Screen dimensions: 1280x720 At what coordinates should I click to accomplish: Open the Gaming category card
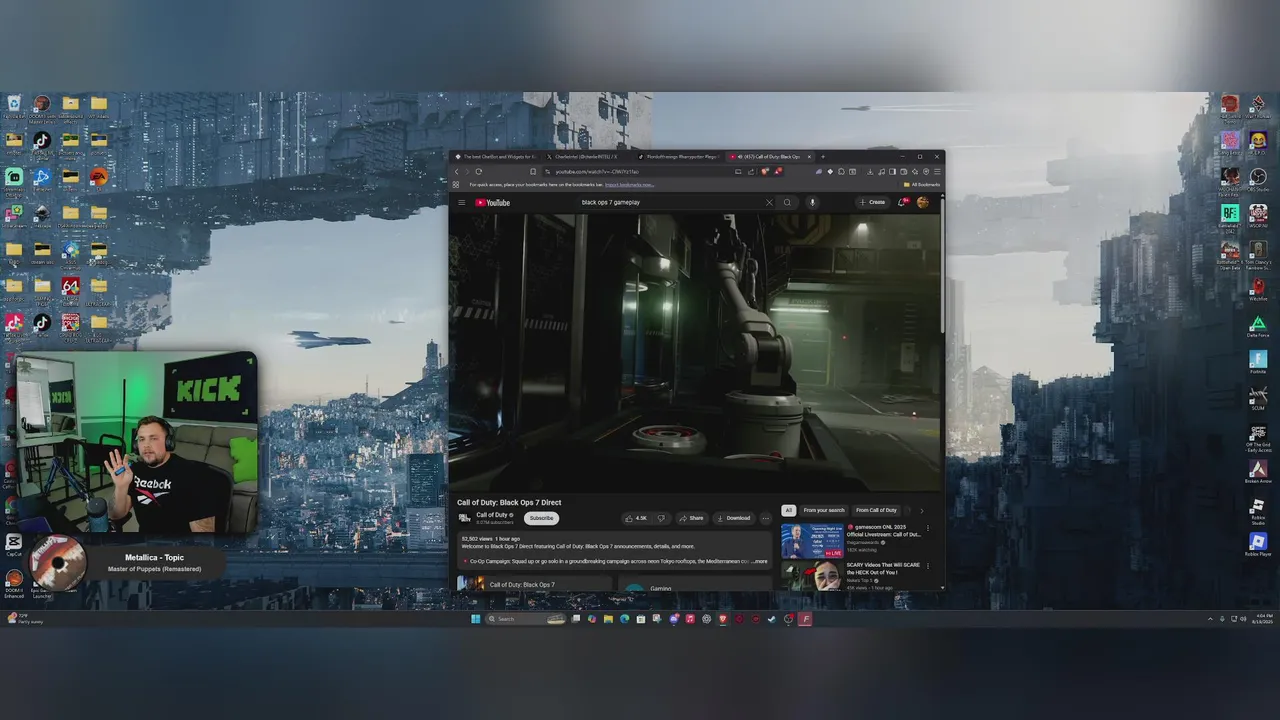coord(695,583)
